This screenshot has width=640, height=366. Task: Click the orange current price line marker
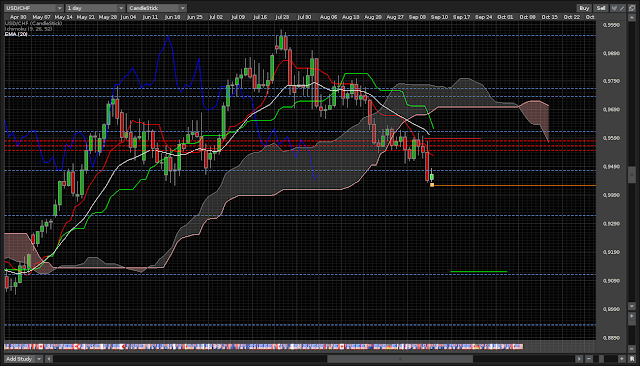click(x=432, y=185)
